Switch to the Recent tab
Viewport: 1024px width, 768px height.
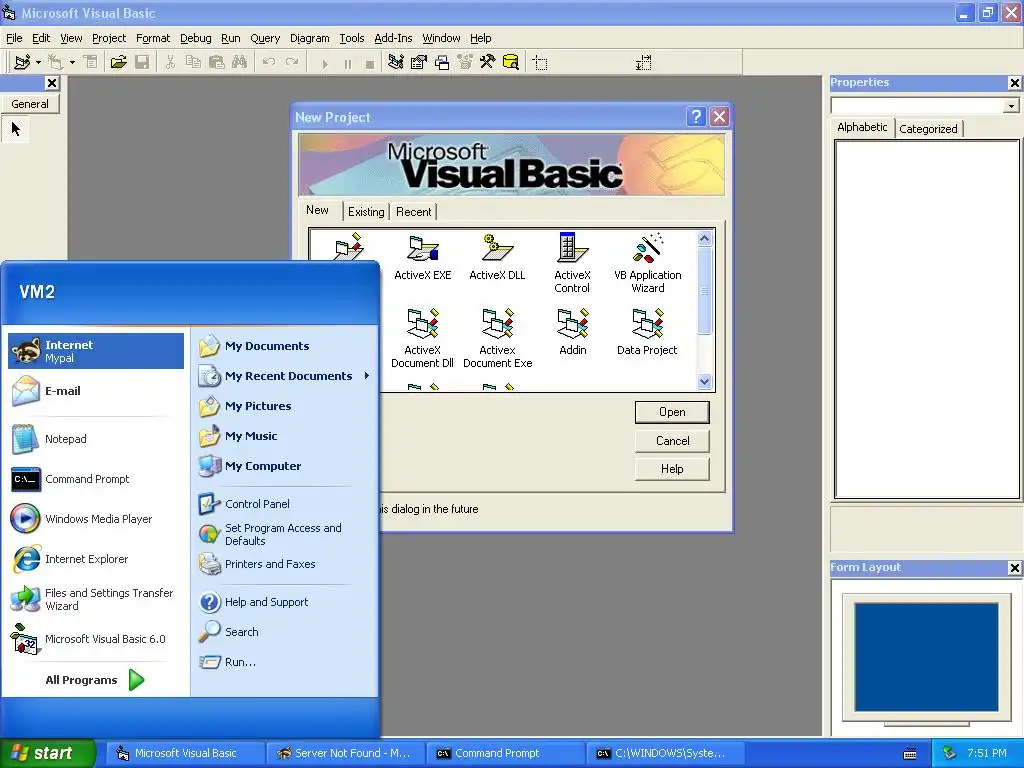[x=413, y=212]
